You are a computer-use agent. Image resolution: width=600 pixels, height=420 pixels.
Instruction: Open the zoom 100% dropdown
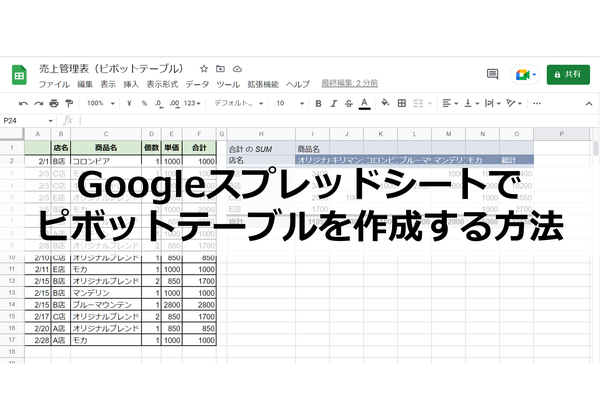click(101, 103)
